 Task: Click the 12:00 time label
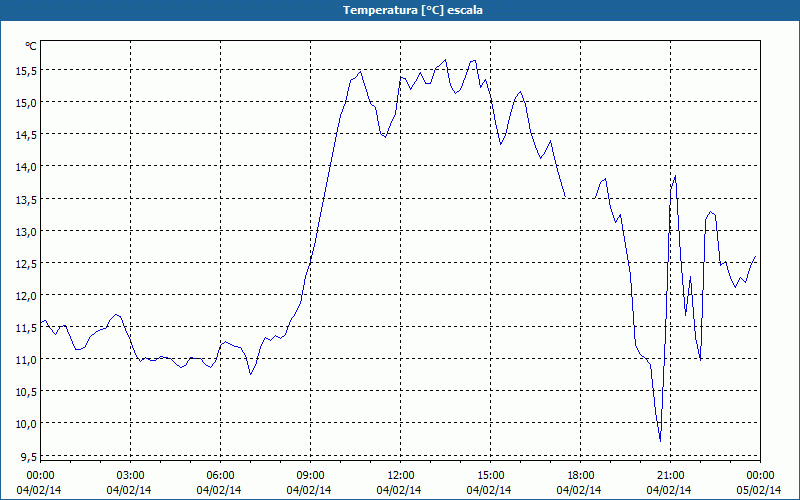click(401, 476)
